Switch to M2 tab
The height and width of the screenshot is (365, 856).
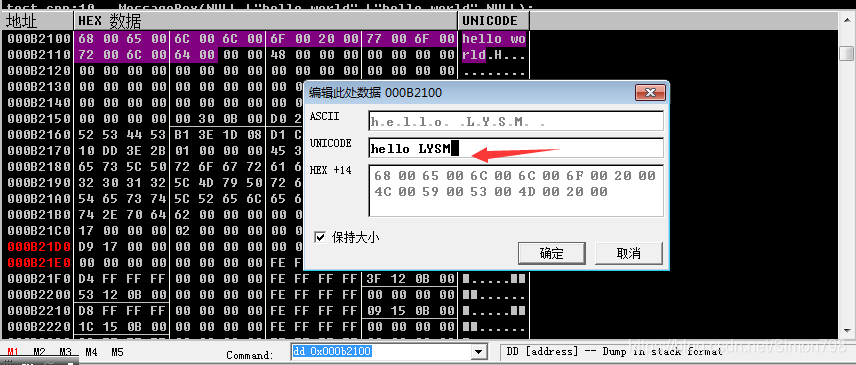[x=39, y=352]
